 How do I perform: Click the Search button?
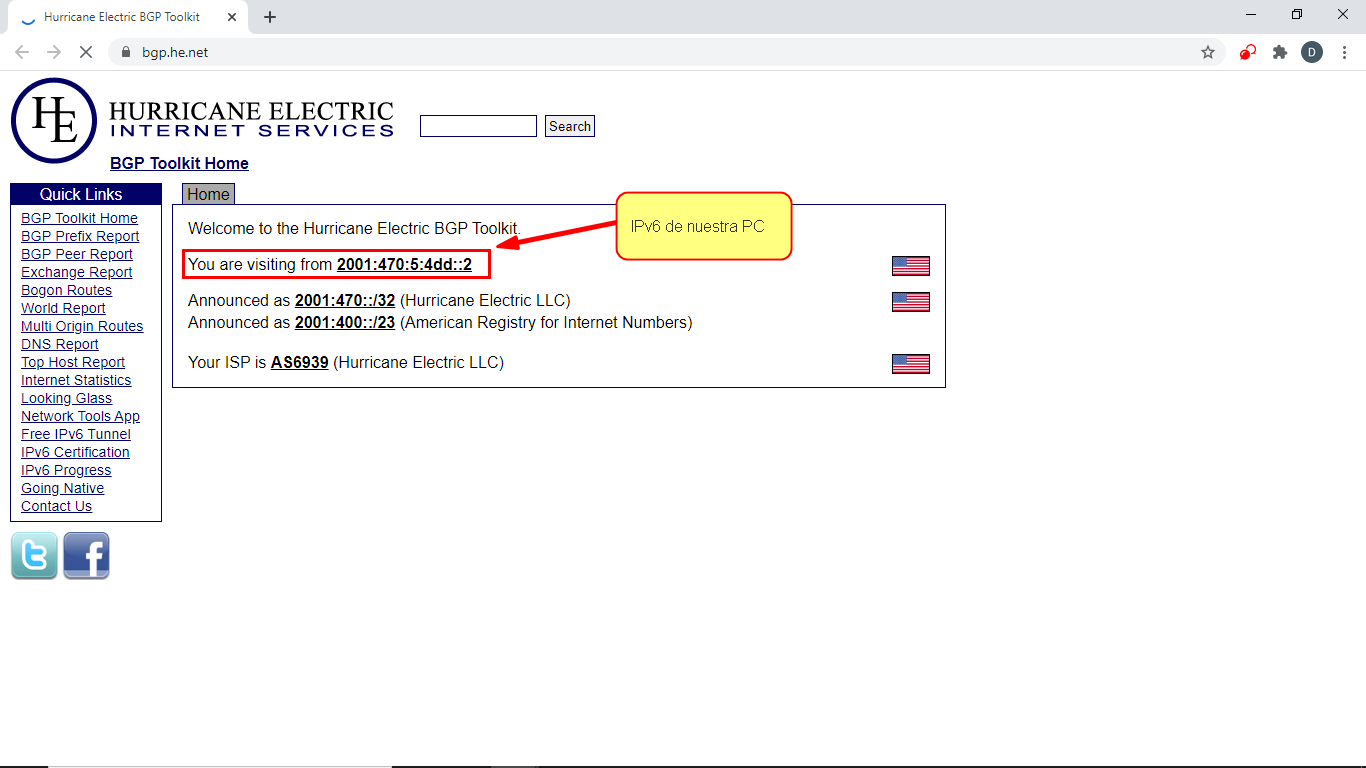coord(570,126)
